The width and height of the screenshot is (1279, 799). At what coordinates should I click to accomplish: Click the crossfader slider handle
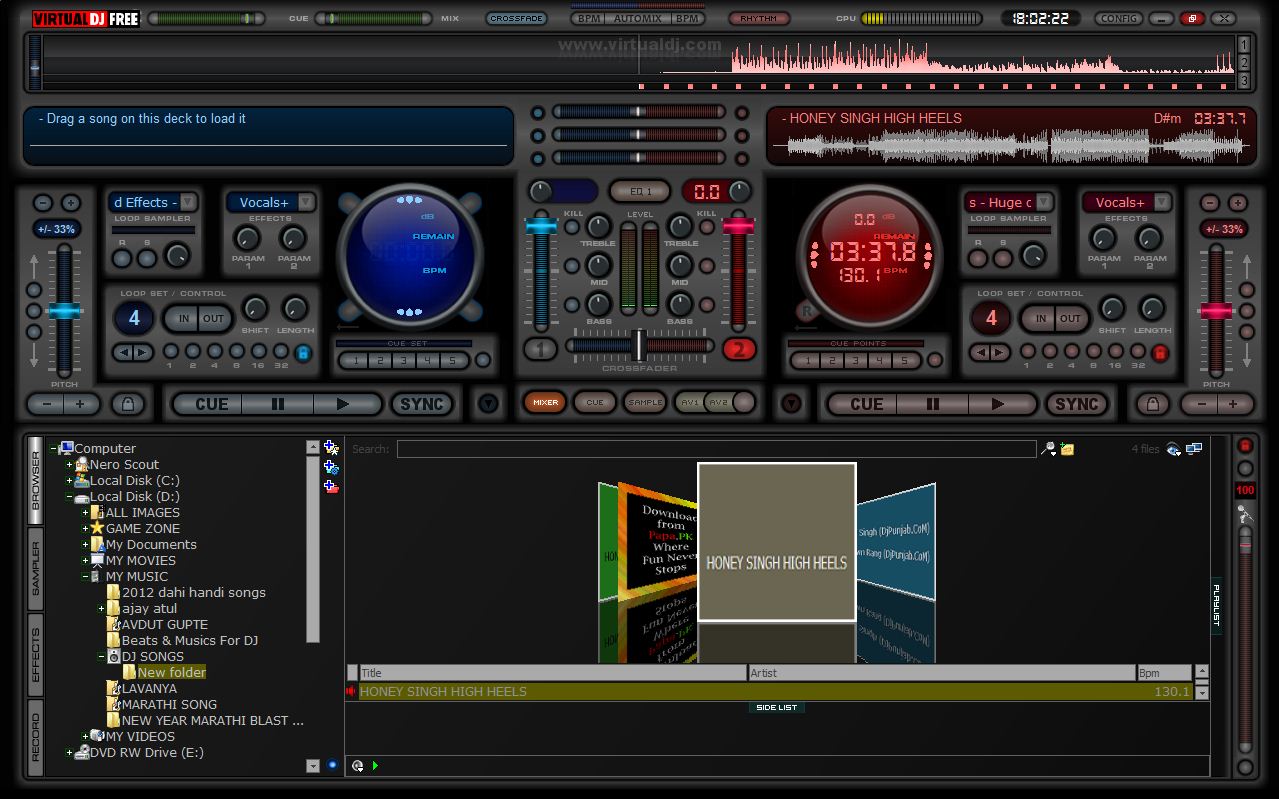[638, 345]
